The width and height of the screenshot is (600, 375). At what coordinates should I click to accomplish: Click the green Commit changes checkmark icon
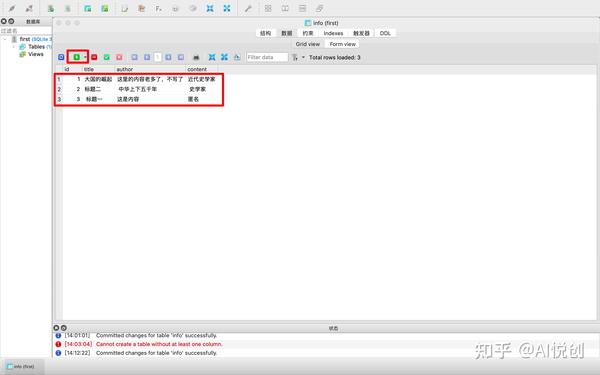pos(107,57)
